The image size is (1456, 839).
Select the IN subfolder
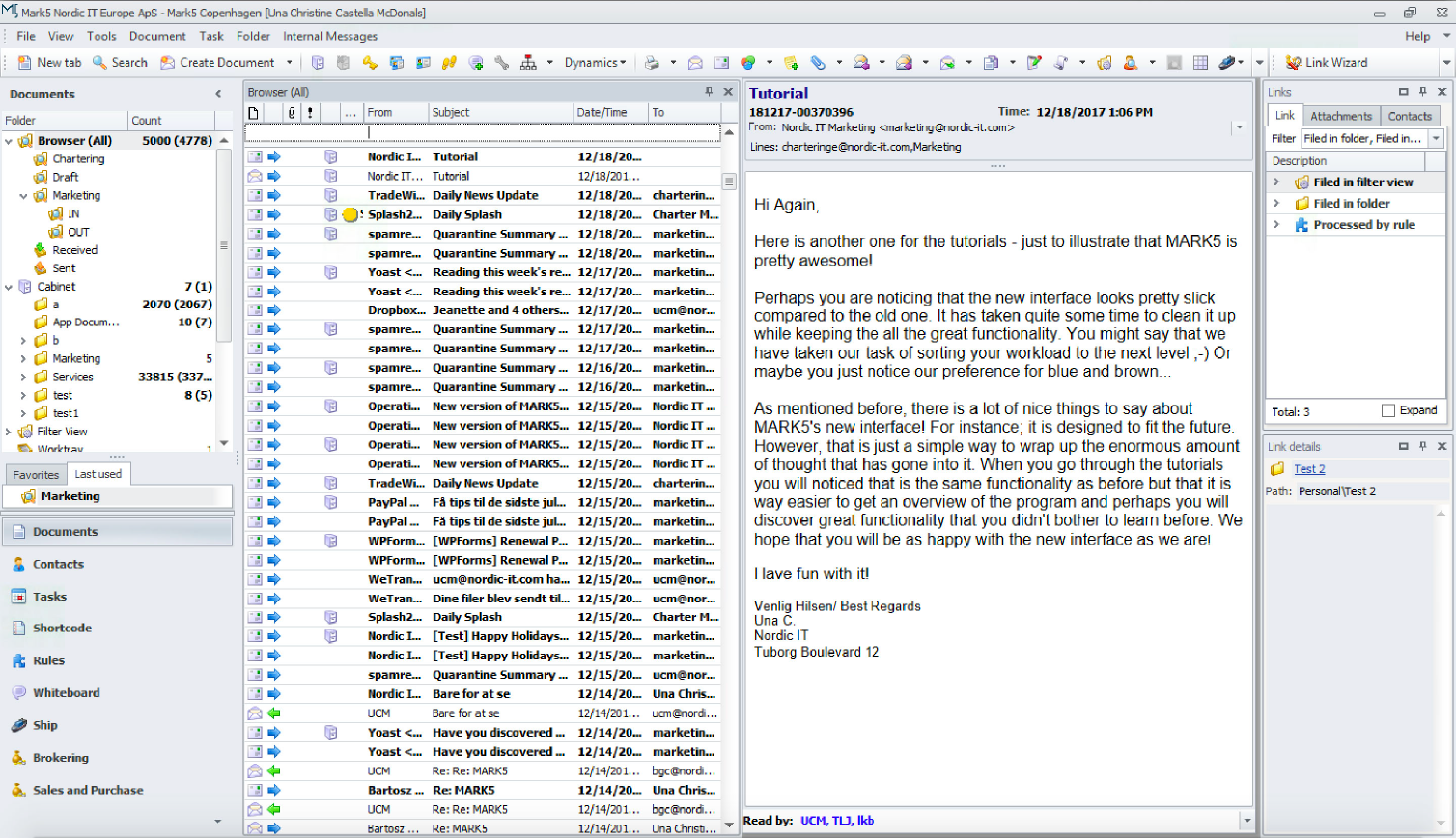click(73, 214)
